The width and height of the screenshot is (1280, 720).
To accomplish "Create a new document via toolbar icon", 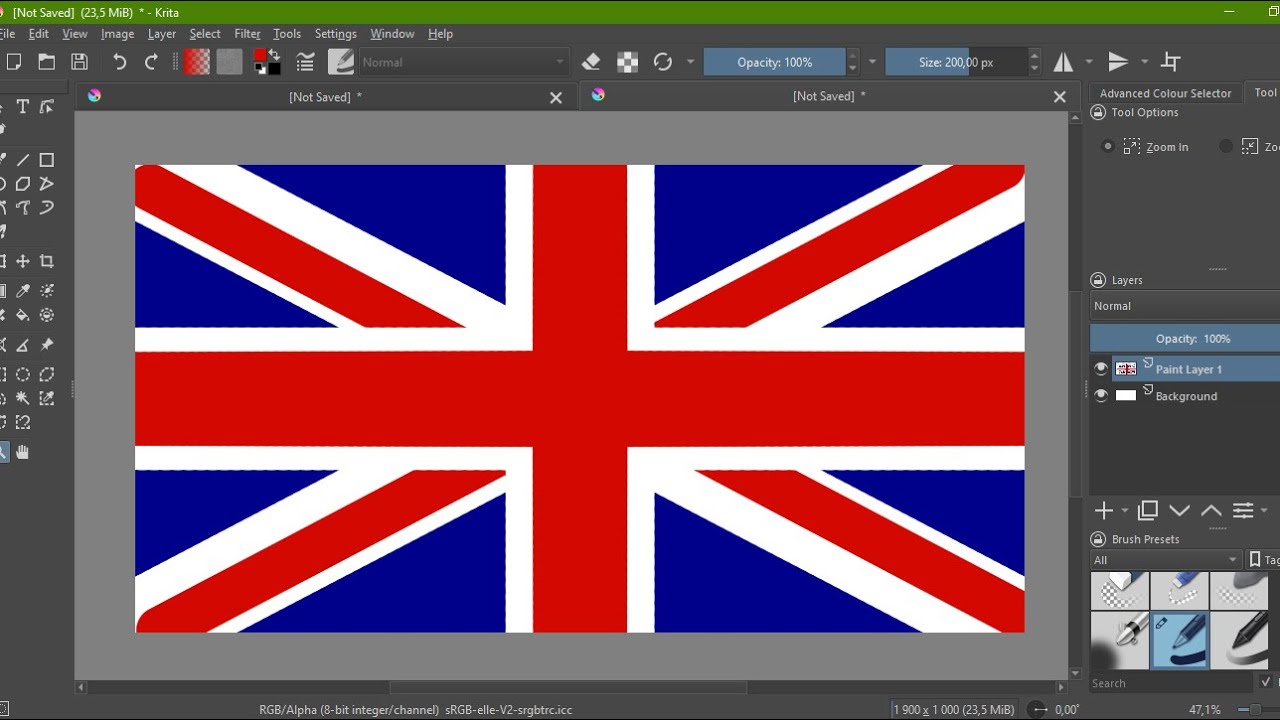I will click(13, 62).
